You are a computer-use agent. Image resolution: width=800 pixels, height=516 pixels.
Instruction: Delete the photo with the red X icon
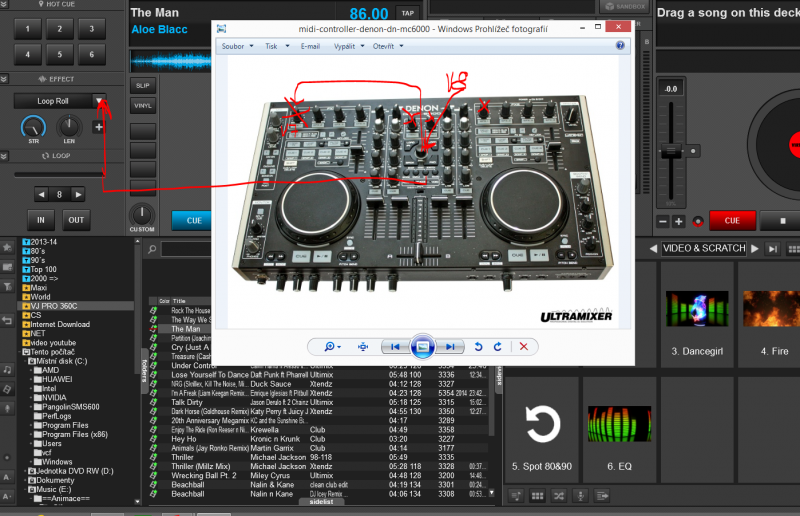point(523,347)
